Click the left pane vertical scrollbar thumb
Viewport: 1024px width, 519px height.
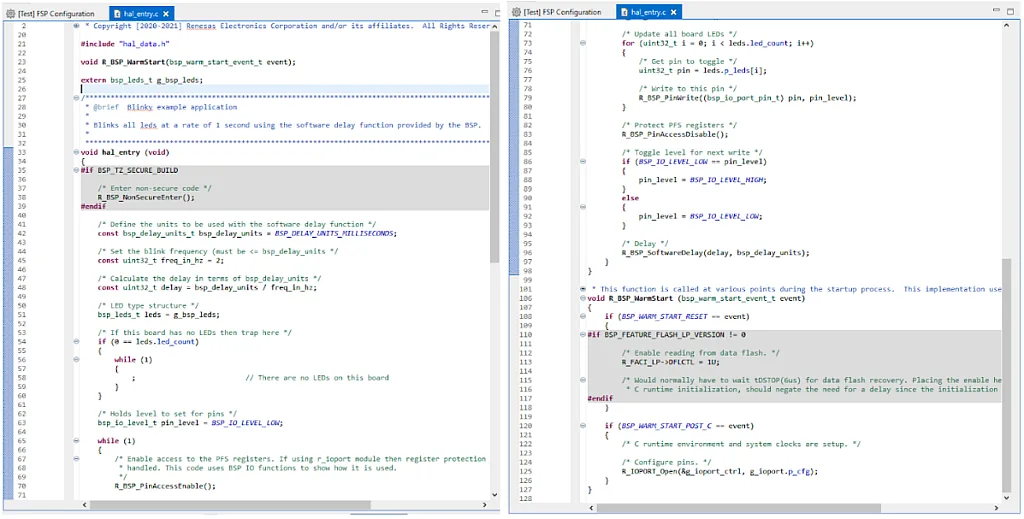pos(494,147)
